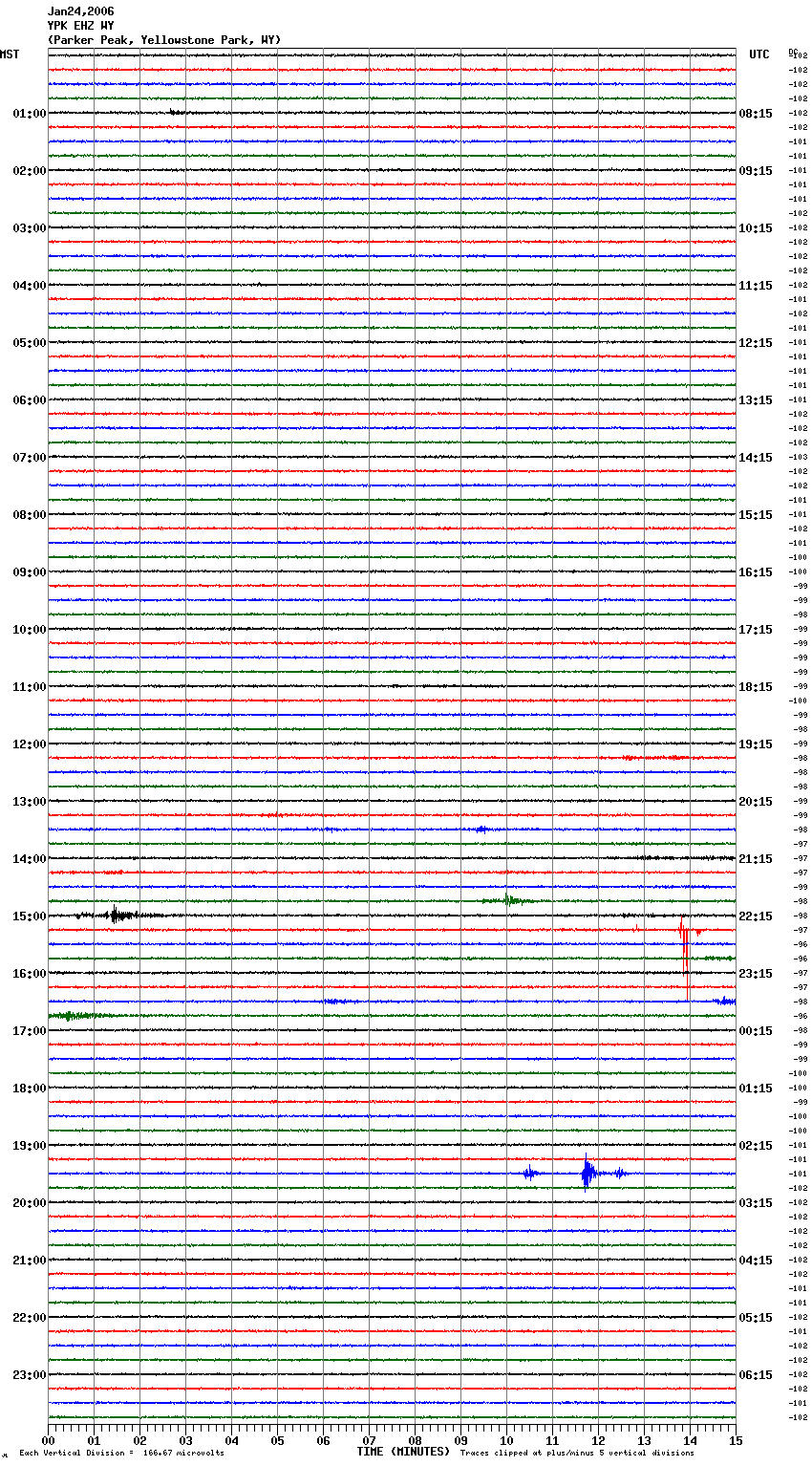Select the 21:00 MST row label
The image size is (812, 1466).
click(29, 1261)
